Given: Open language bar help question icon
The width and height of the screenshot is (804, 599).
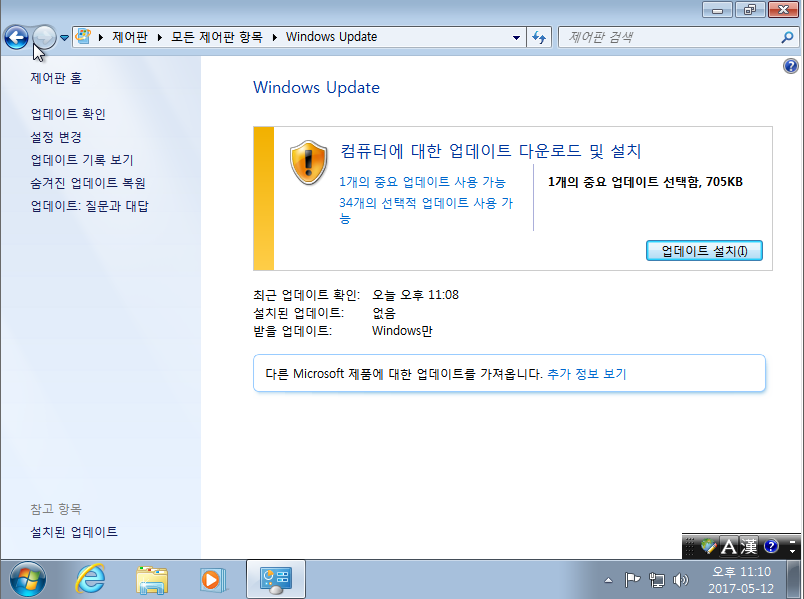Looking at the screenshot, I should click(x=771, y=546).
